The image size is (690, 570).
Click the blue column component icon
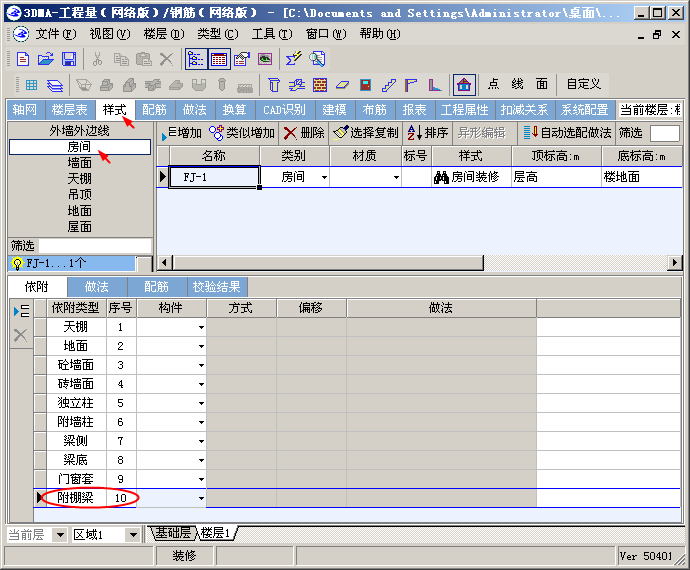pyautogui.click(x=274, y=85)
